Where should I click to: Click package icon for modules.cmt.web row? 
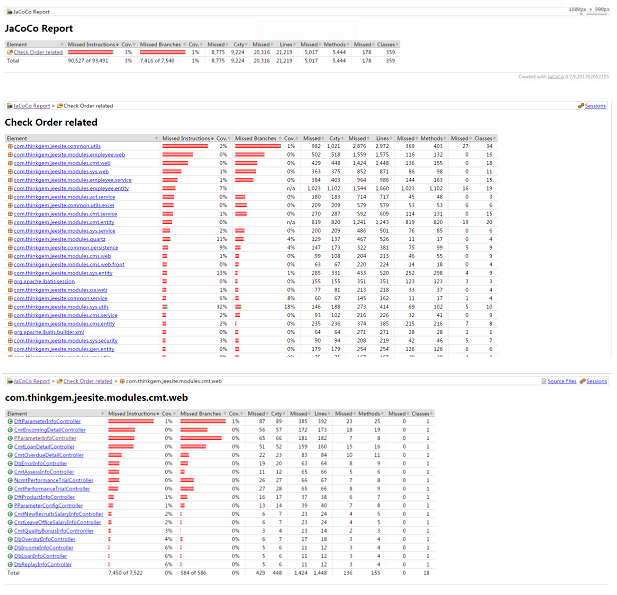[11, 163]
